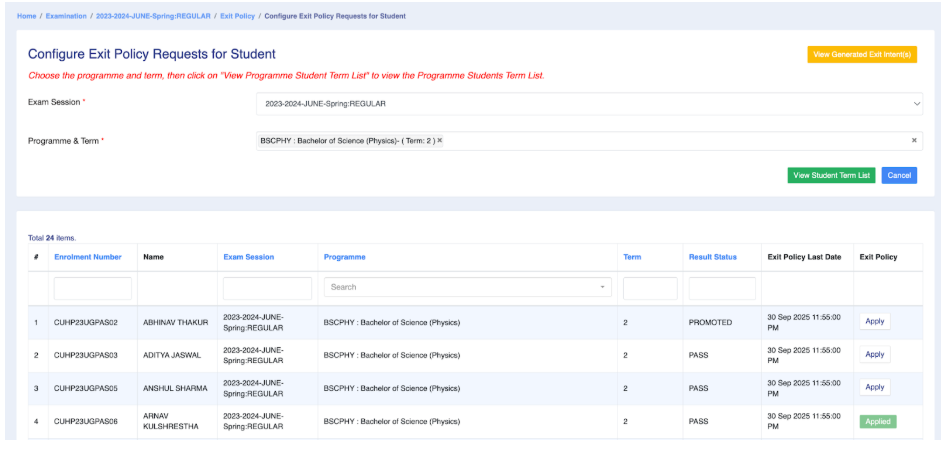Remove the BSCPHY programme tag with x
Screen dimensions: 946x451
[x=440, y=141]
